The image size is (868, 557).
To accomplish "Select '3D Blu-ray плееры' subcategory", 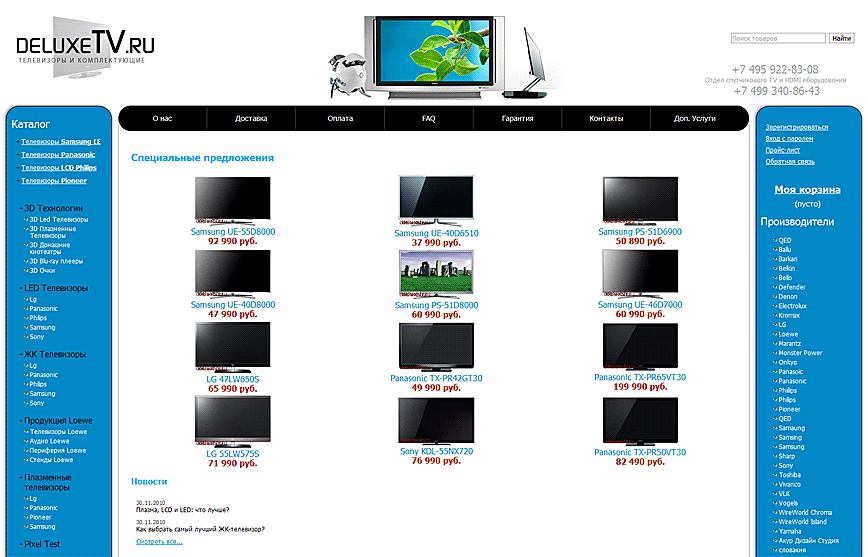I will pos(56,261).
